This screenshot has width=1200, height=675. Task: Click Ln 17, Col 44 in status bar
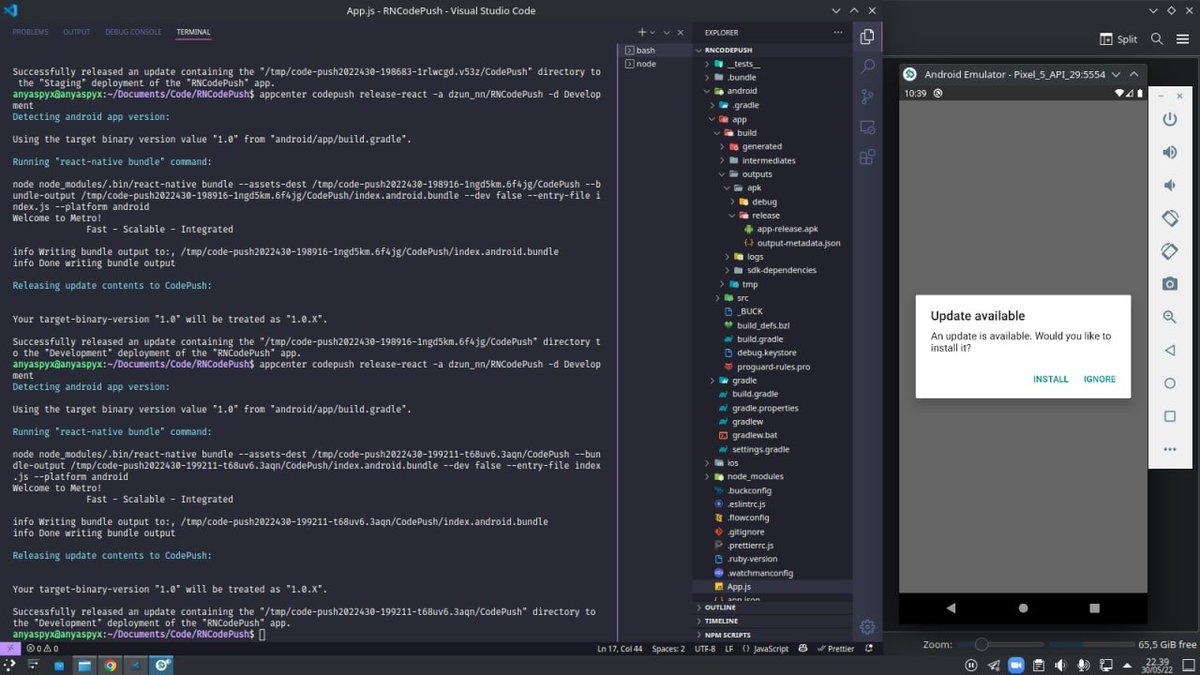pos(620,649)
